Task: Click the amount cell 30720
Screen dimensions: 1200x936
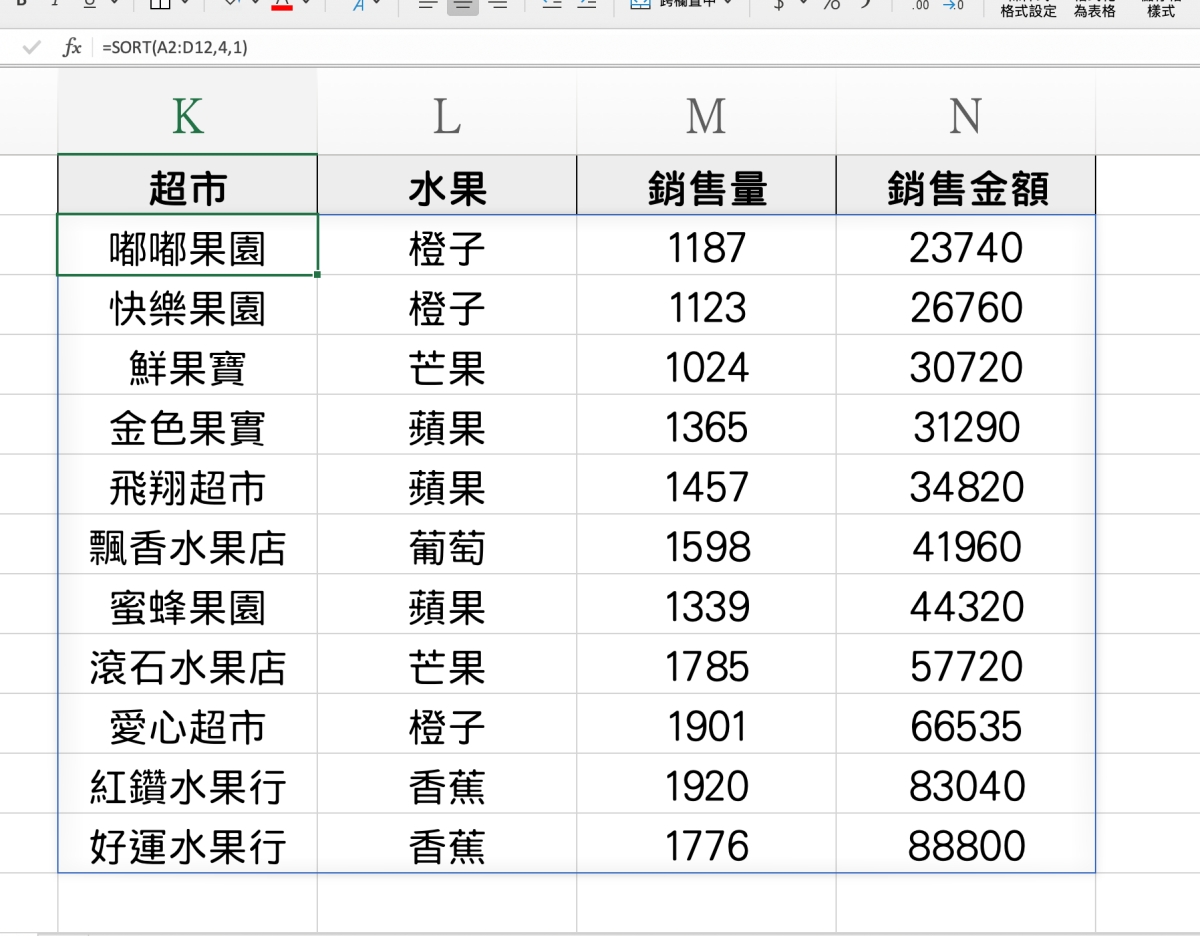Action: pos(966,365)
